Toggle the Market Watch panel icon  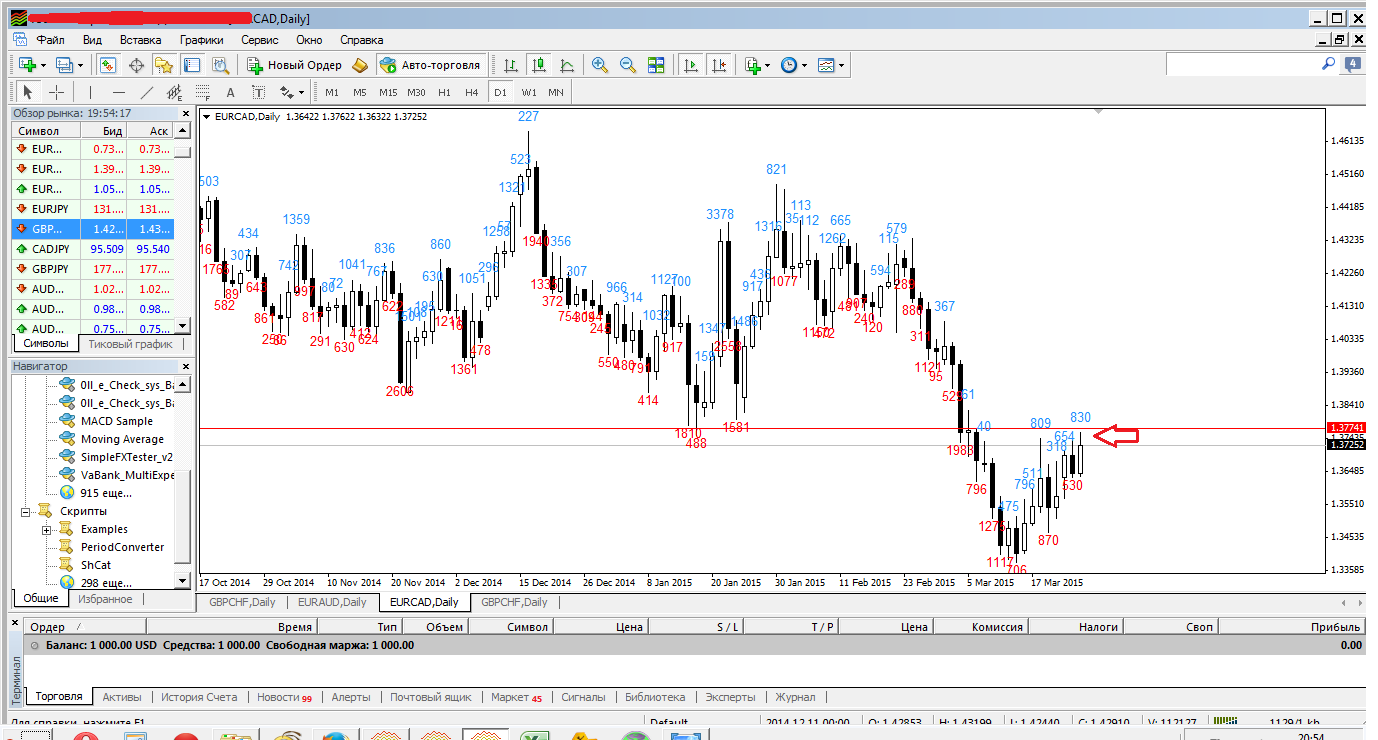[108, 65]
